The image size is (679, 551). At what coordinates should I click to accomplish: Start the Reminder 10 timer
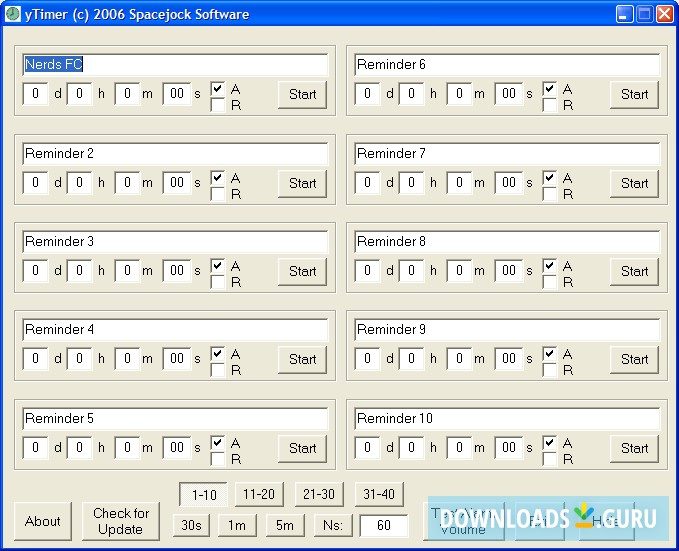coord(634,448)
